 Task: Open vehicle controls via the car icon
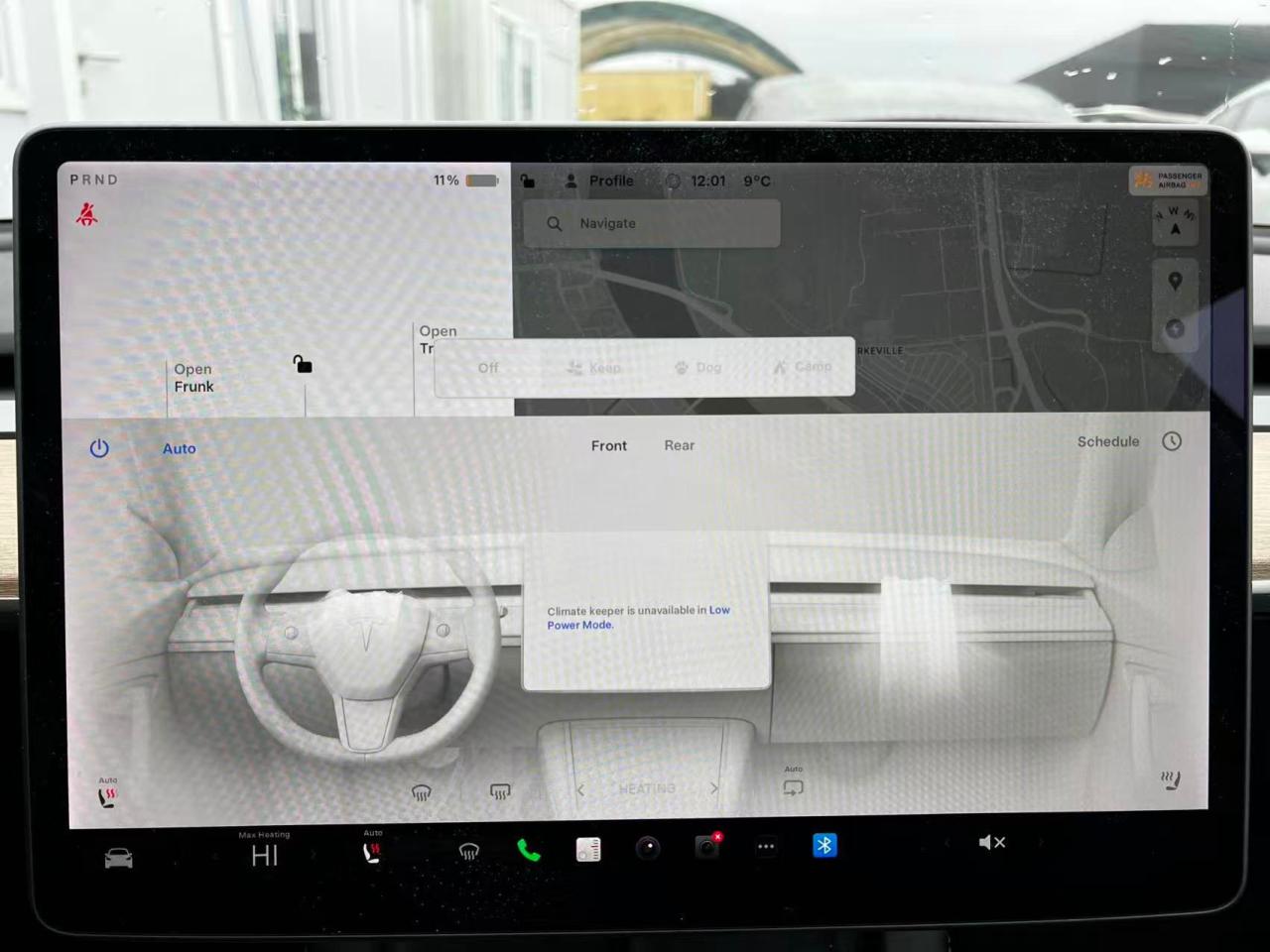[119, 858]
